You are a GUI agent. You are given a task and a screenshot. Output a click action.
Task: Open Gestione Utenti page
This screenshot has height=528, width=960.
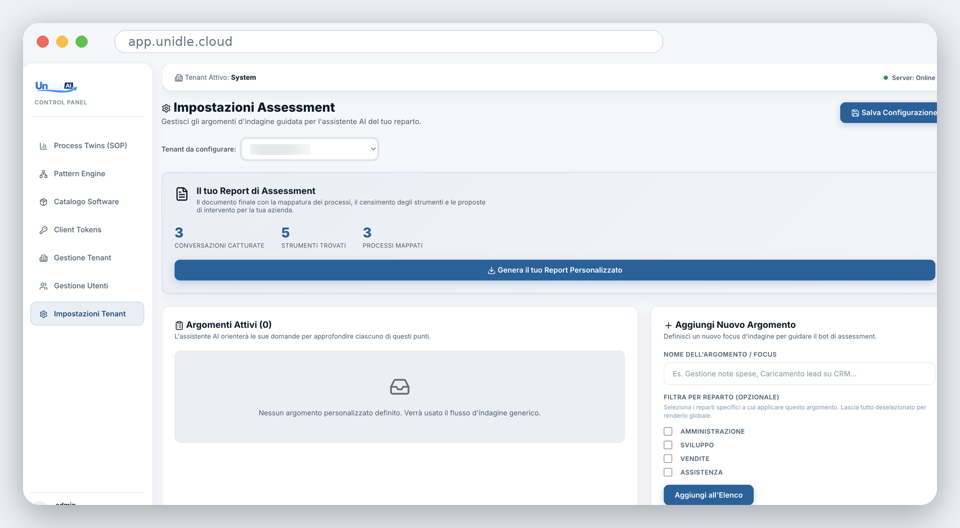coord(87,286)
